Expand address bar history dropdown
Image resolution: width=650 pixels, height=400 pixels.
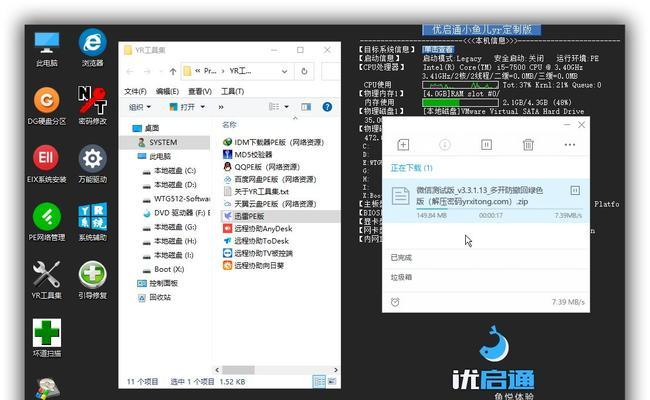tap(284, 71)
